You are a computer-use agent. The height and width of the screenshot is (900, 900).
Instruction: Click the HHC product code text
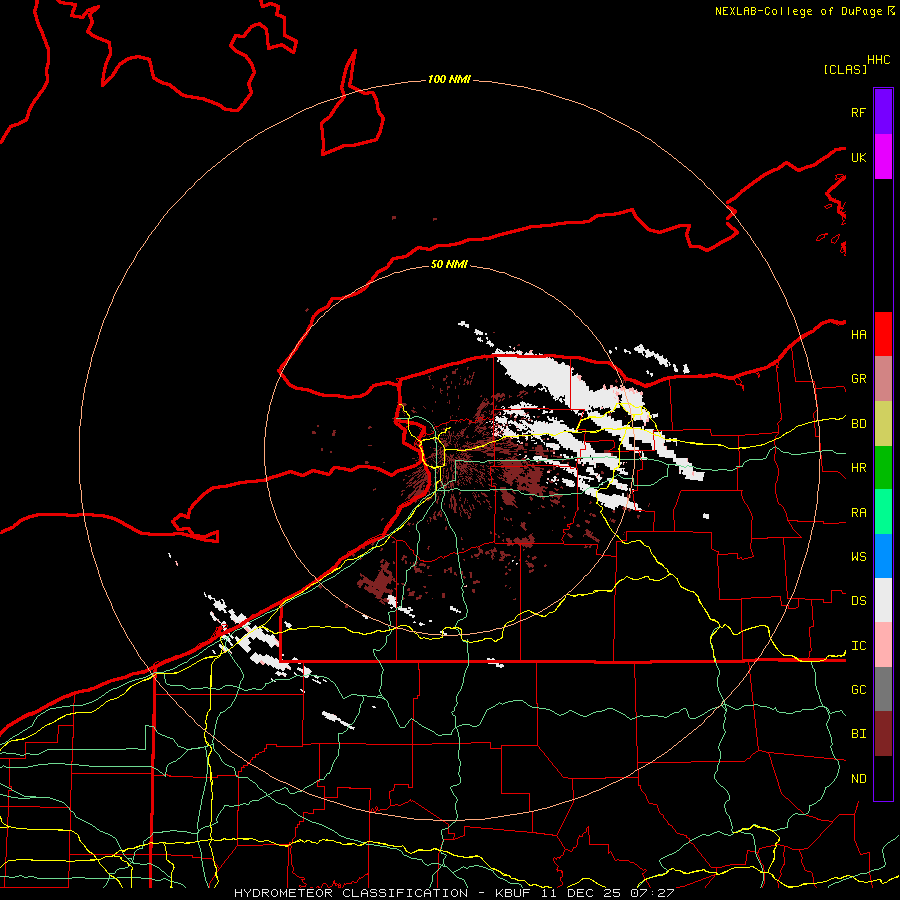click(x=879, y=60)
